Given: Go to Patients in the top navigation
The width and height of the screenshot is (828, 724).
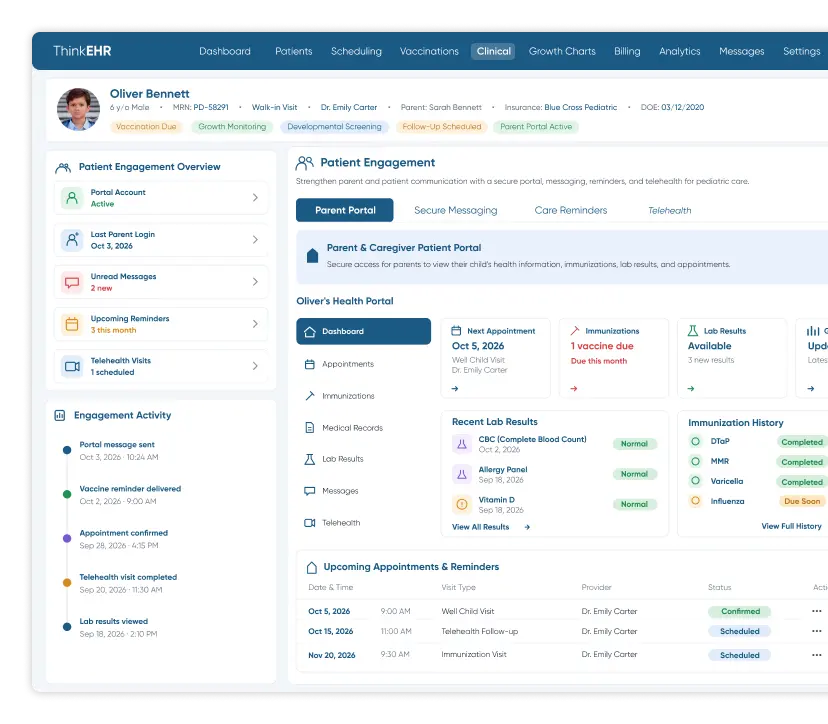Looking at the screenshot, I should 294,51.
